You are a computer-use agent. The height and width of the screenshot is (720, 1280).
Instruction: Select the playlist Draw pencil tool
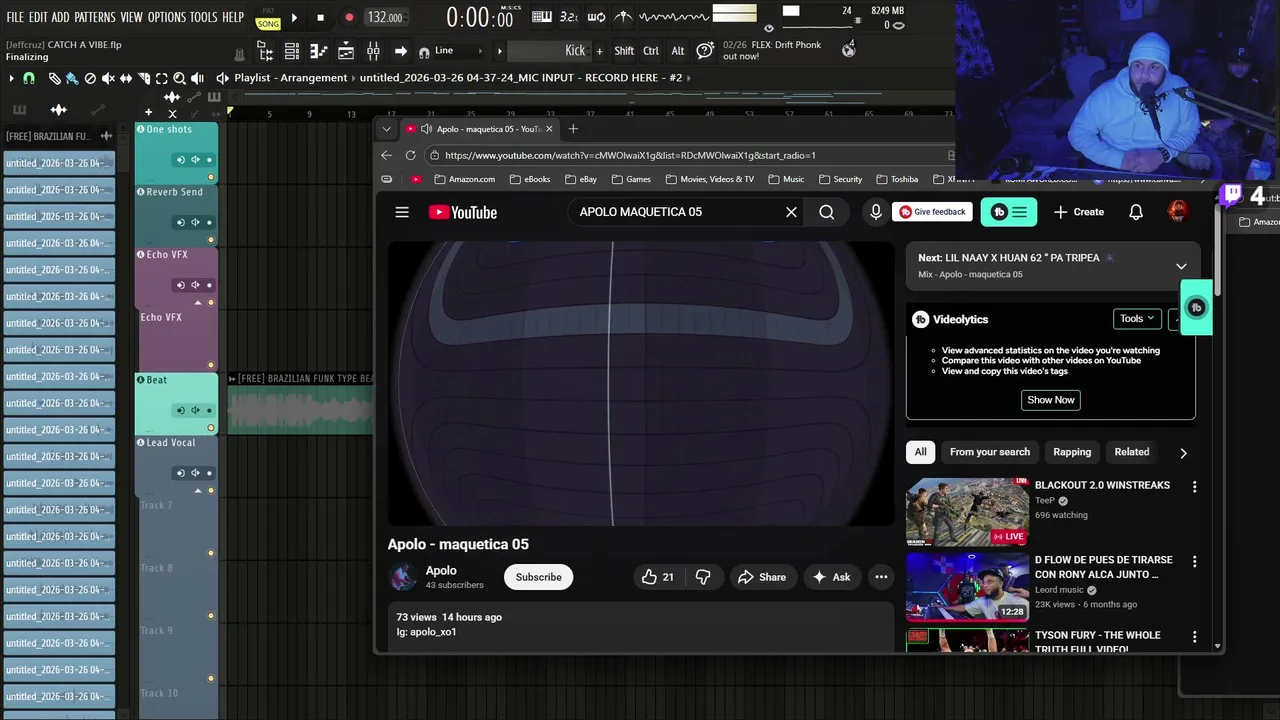[54, 78]
